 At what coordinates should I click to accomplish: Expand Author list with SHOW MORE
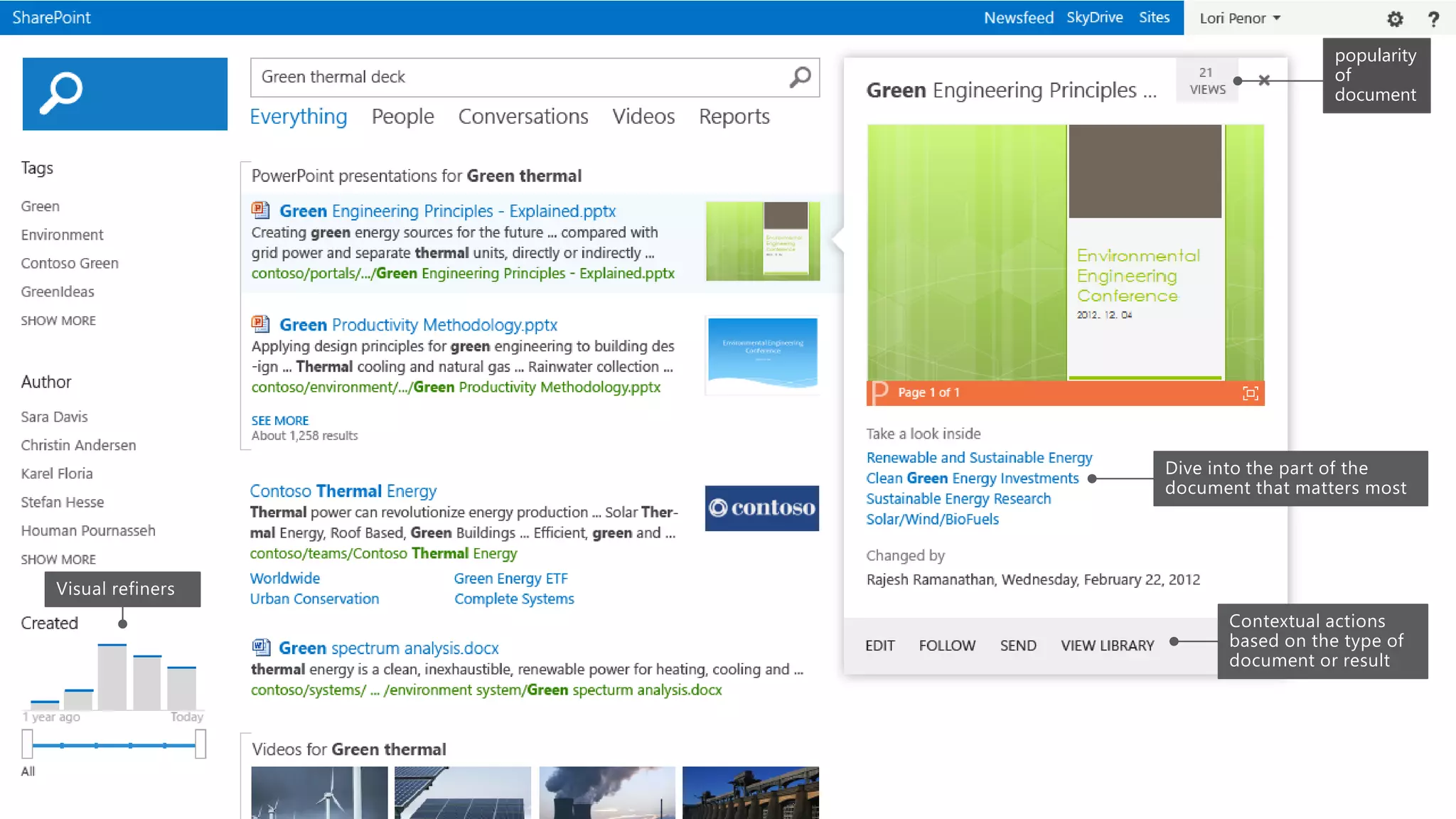(58, 560)
